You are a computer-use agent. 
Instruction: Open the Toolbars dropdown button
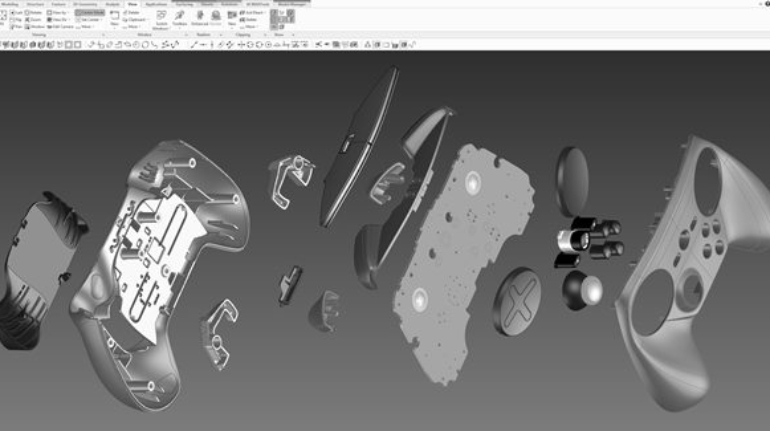point(180,19)
